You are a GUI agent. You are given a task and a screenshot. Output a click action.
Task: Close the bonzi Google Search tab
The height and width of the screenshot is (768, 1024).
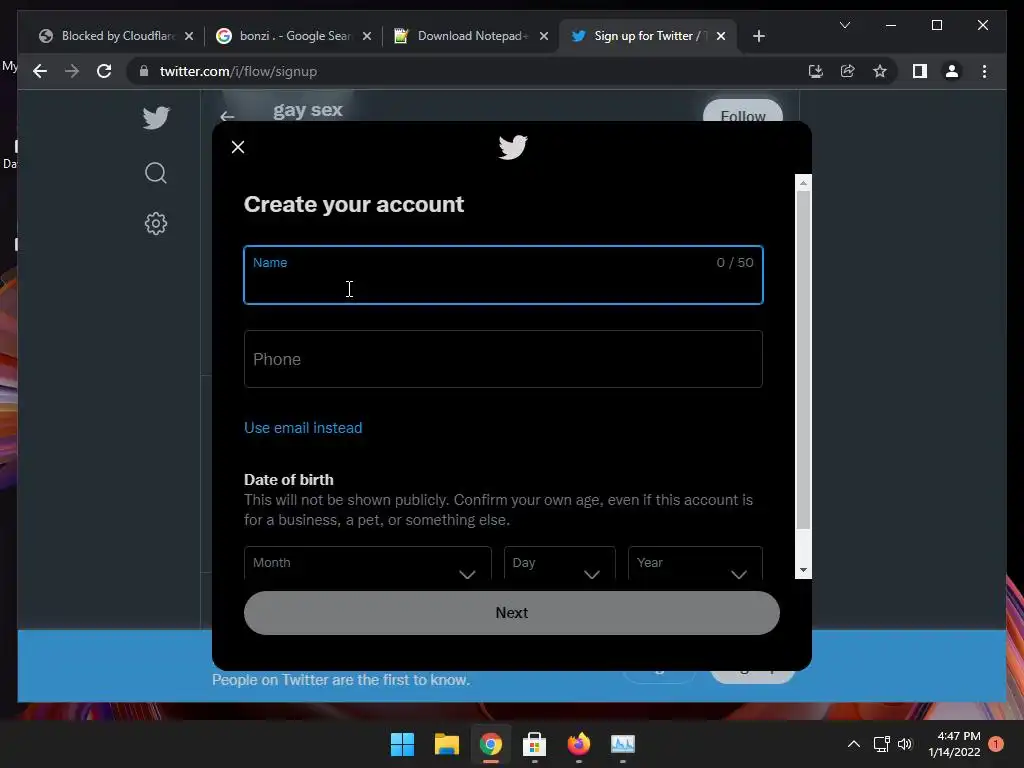point(366,36)
